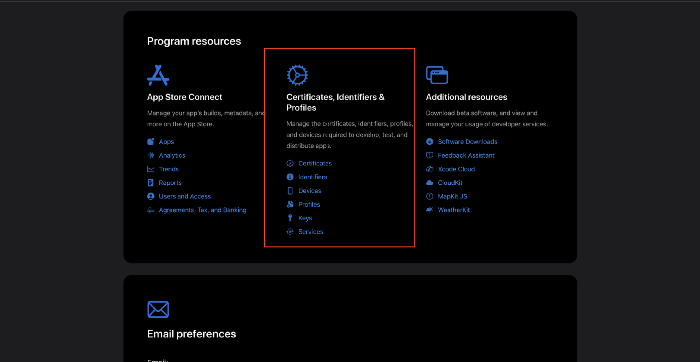This screenshot has height=362, width=700.
Task: Click the download icon beside Software Downloads
Action: [x=429, y=141]
